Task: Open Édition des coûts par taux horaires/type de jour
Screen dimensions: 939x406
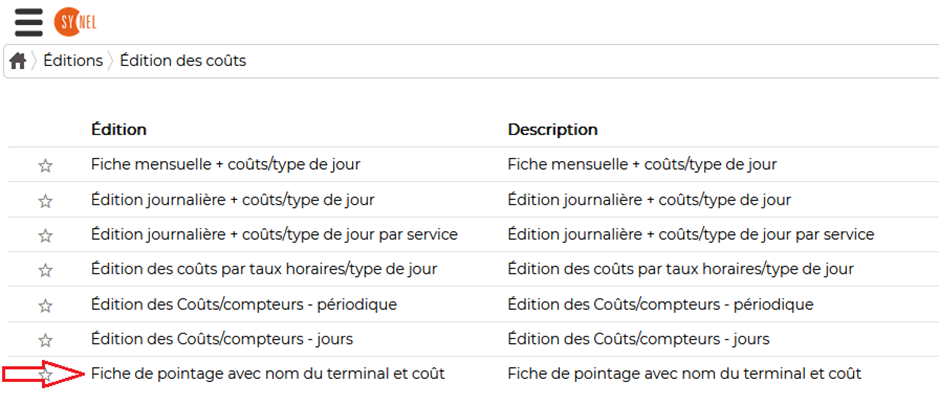Action: pos(264,269)
